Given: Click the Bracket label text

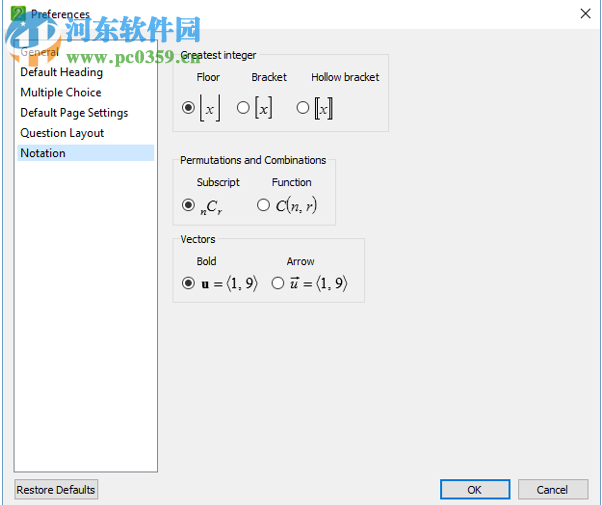Looking at the screenshot, I should pos(269,77).
